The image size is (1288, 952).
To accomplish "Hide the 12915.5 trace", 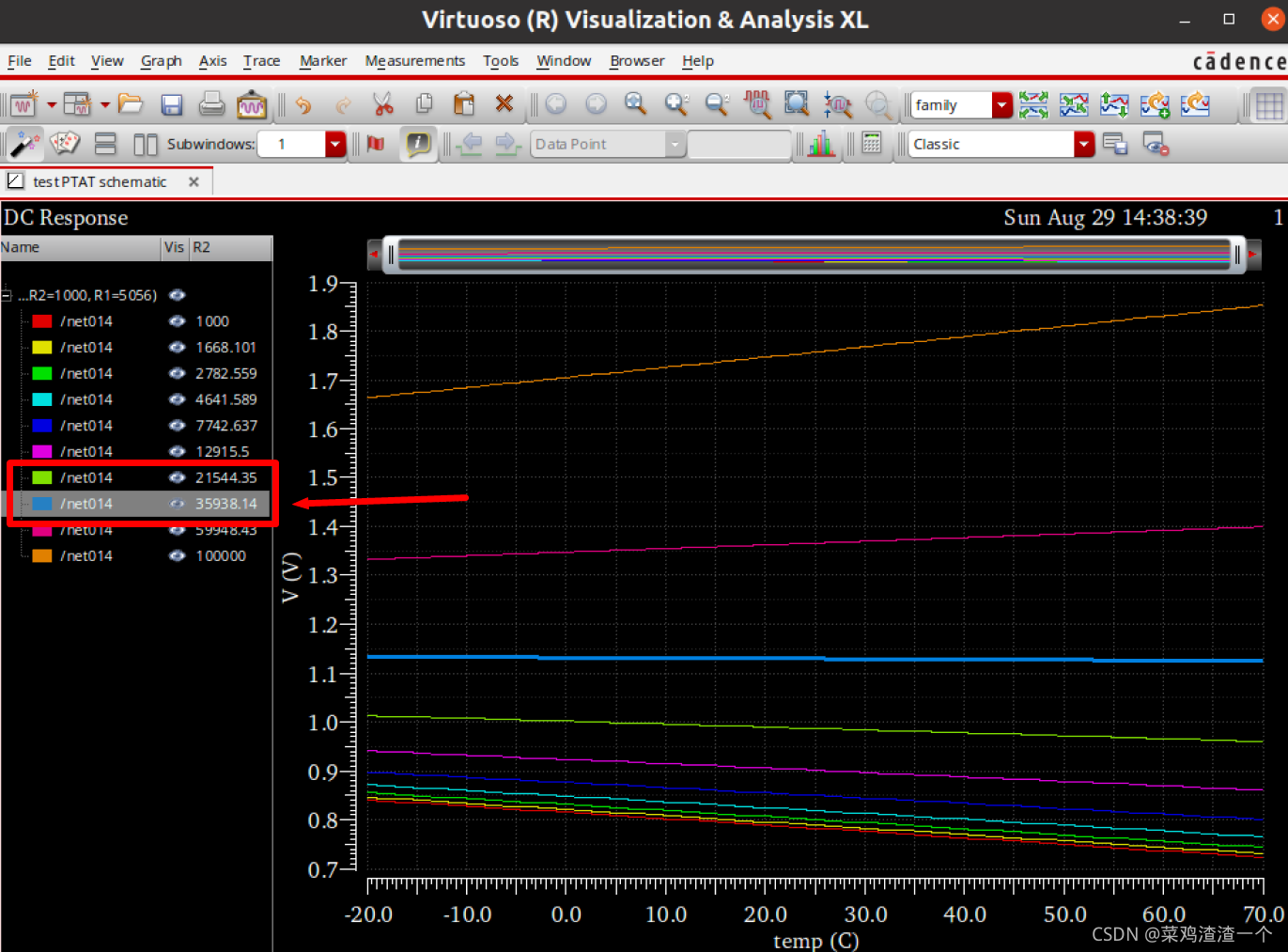I will click(x=177, y=452).
